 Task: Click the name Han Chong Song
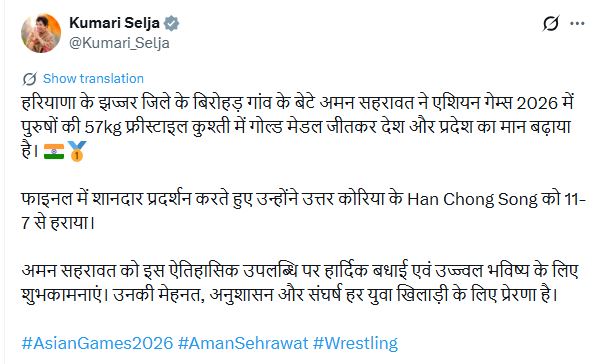point(472,199)
